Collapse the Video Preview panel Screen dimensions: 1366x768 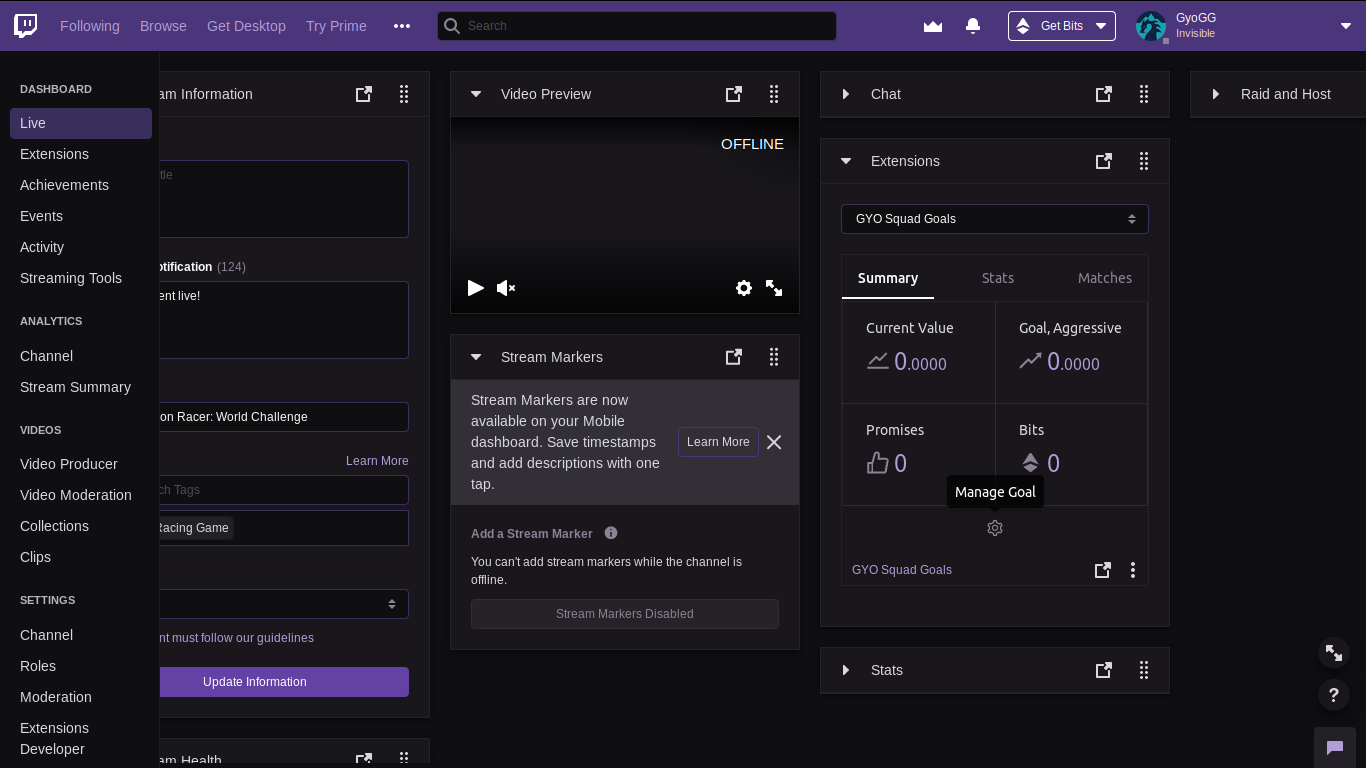point(476,94)
